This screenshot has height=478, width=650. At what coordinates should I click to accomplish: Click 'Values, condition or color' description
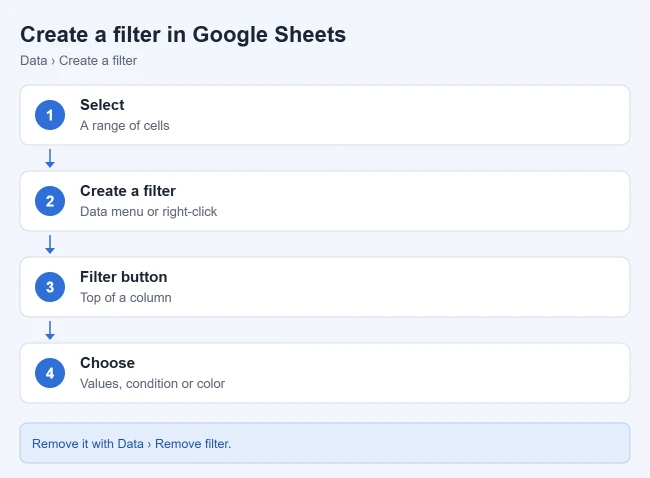pos(153,383)
